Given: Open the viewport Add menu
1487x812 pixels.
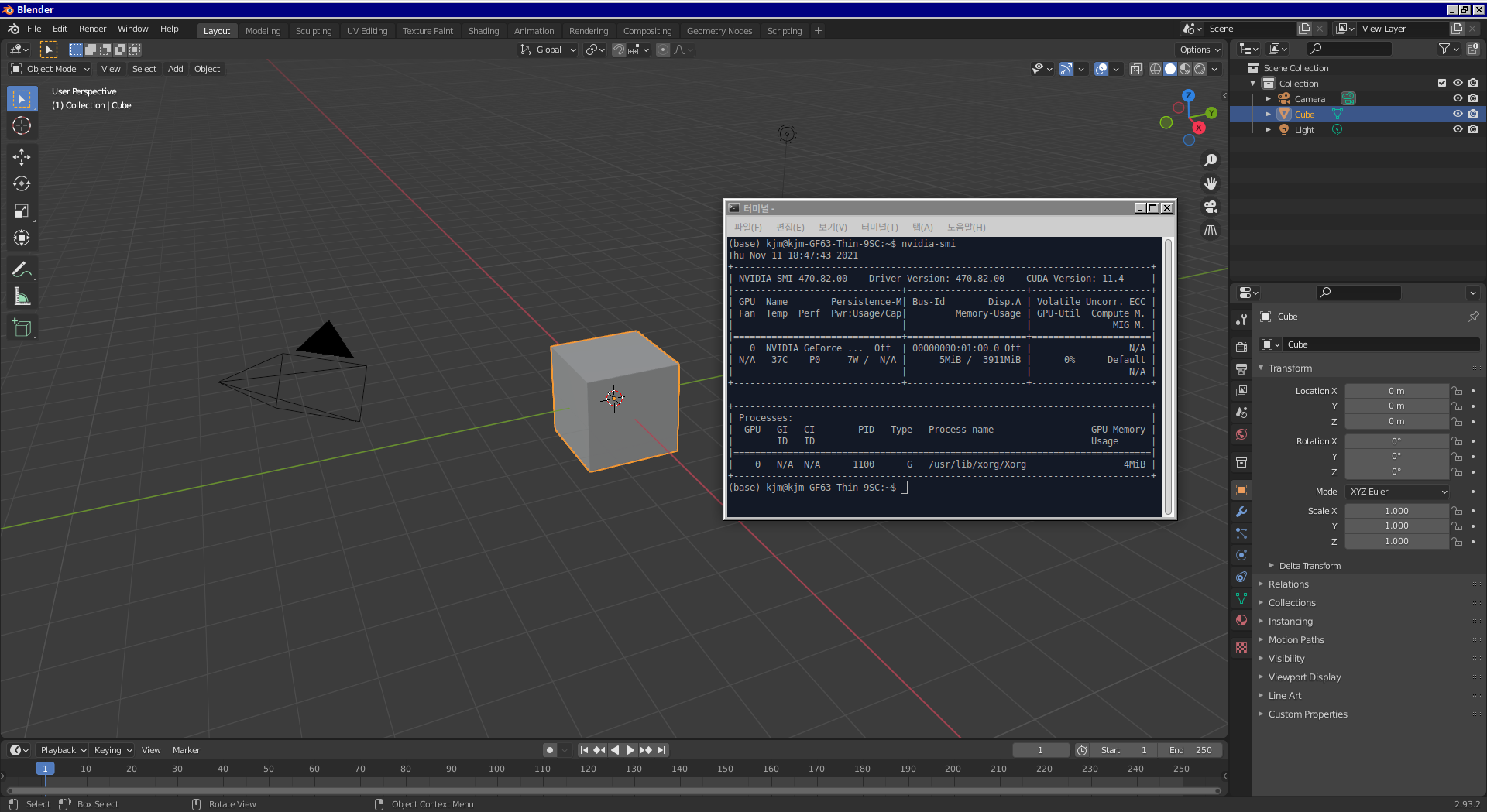Looking at the screenshot, I should pyautogui.click(x=176, y=69).
